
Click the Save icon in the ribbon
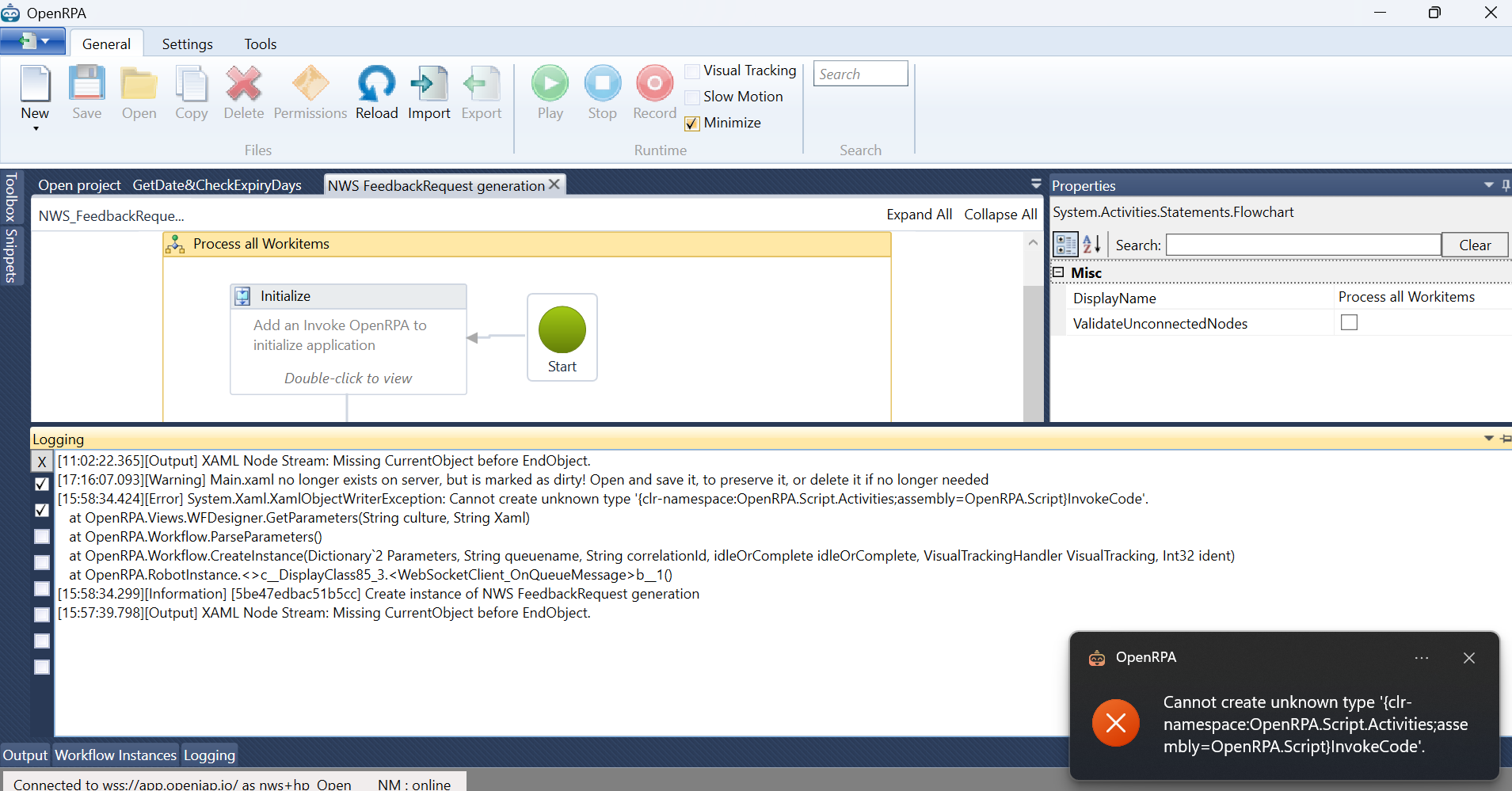[87, 84]
